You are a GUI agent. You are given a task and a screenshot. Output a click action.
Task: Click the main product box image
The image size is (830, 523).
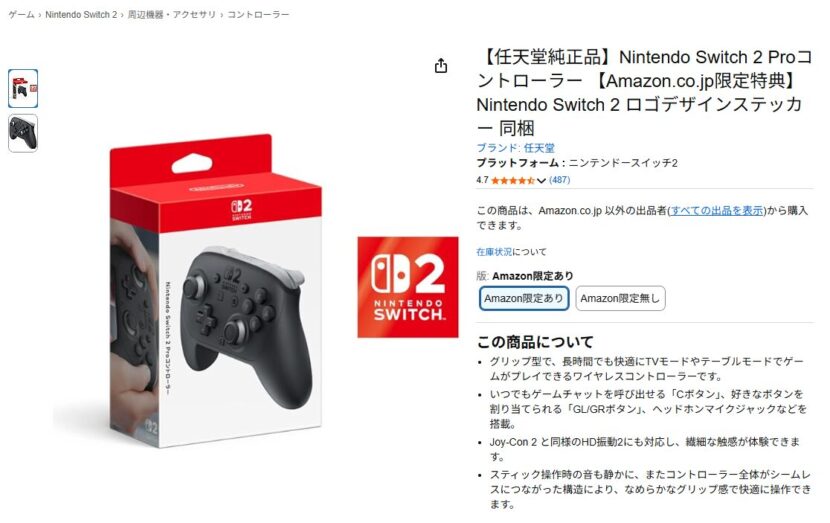(215, 291)
